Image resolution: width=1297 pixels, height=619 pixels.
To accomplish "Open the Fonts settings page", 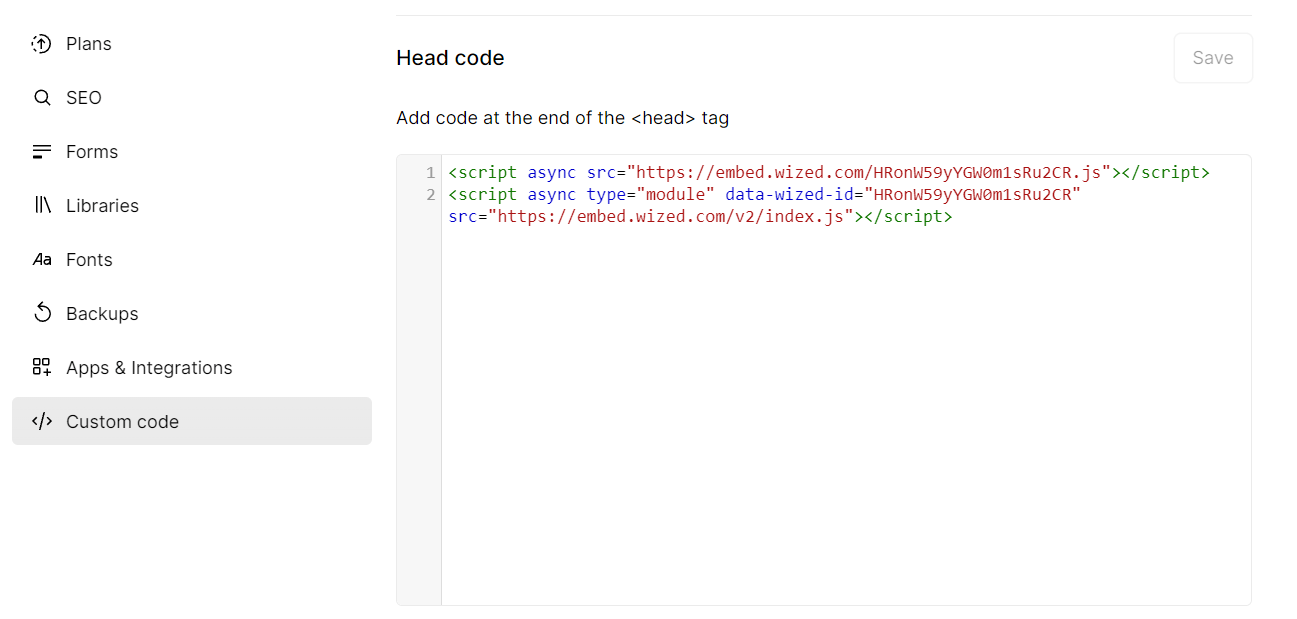I will point(90,259).
